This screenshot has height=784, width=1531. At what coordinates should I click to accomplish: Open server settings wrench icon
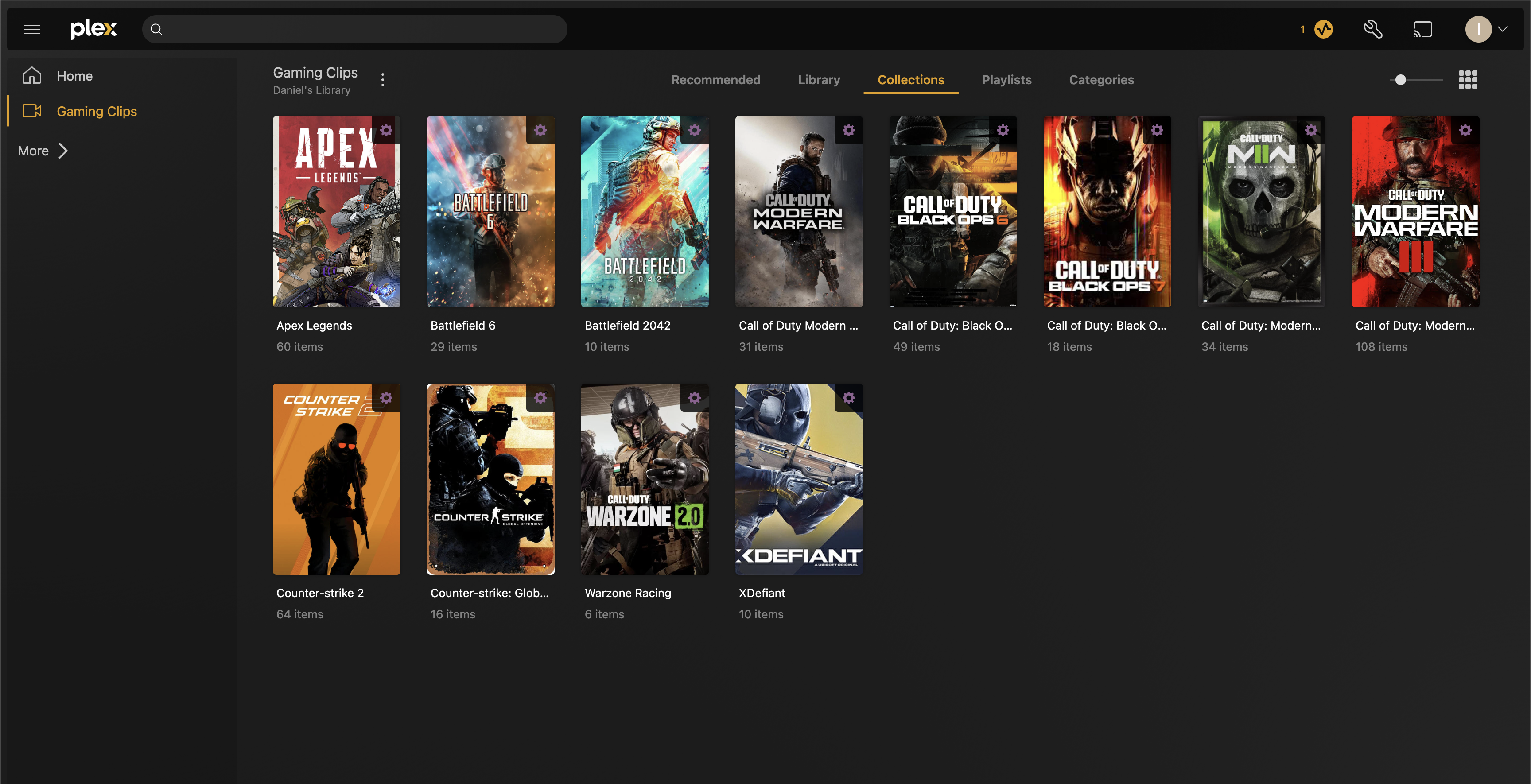click(x=1373, y=29)
